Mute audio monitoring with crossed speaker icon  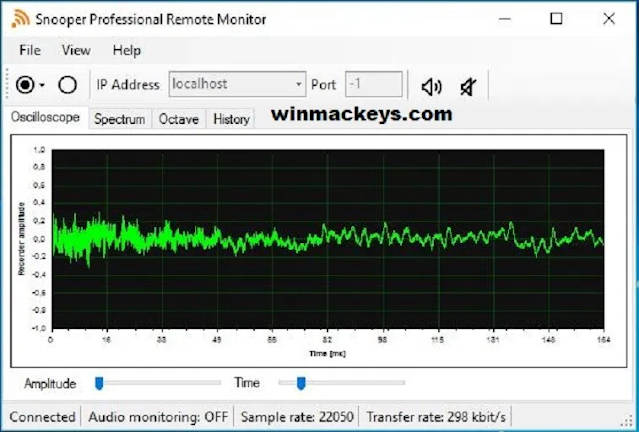tap(468, 87)
